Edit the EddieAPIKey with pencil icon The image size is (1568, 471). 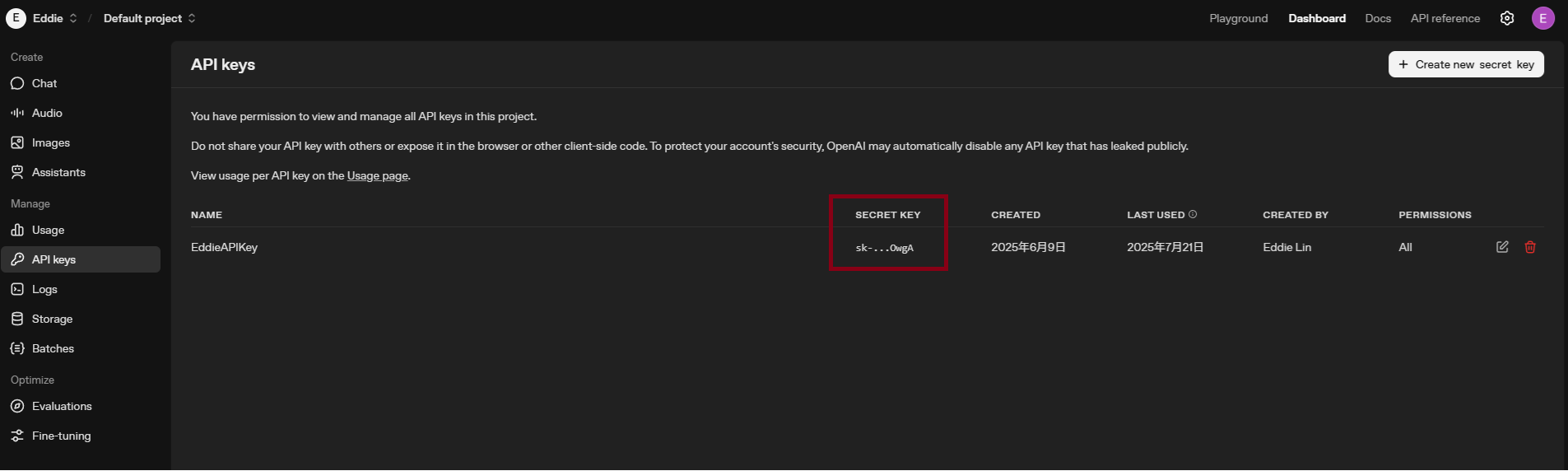point(1502,247)
